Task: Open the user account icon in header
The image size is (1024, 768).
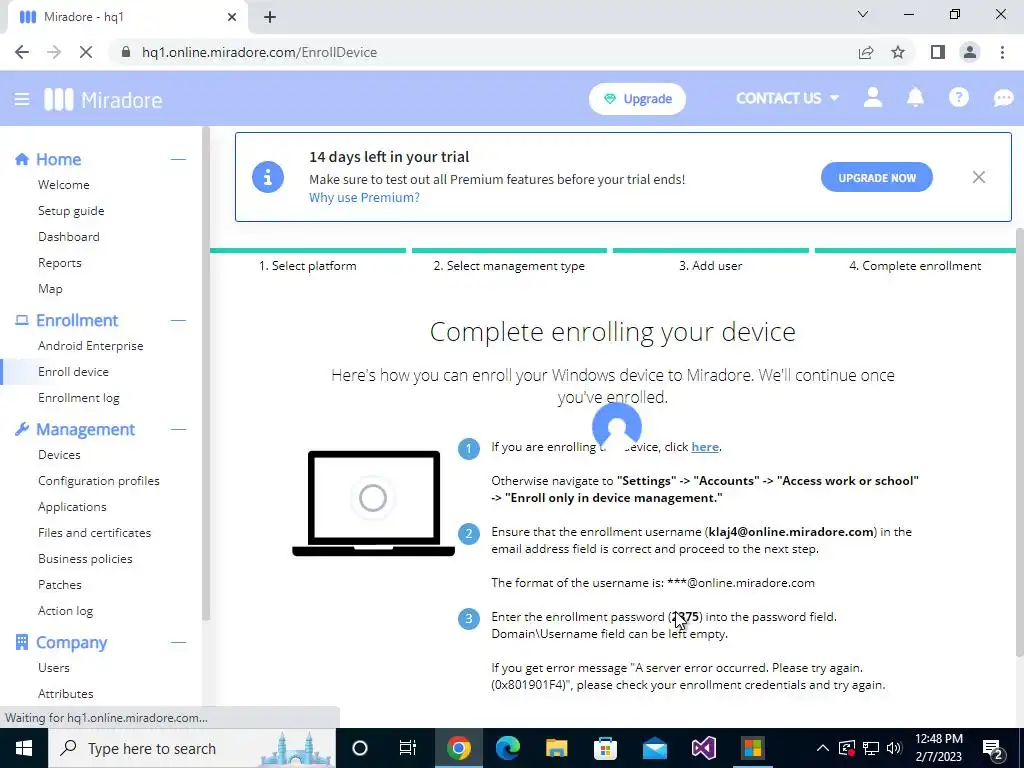Action: pyautogui.click(x=872, y=98)
